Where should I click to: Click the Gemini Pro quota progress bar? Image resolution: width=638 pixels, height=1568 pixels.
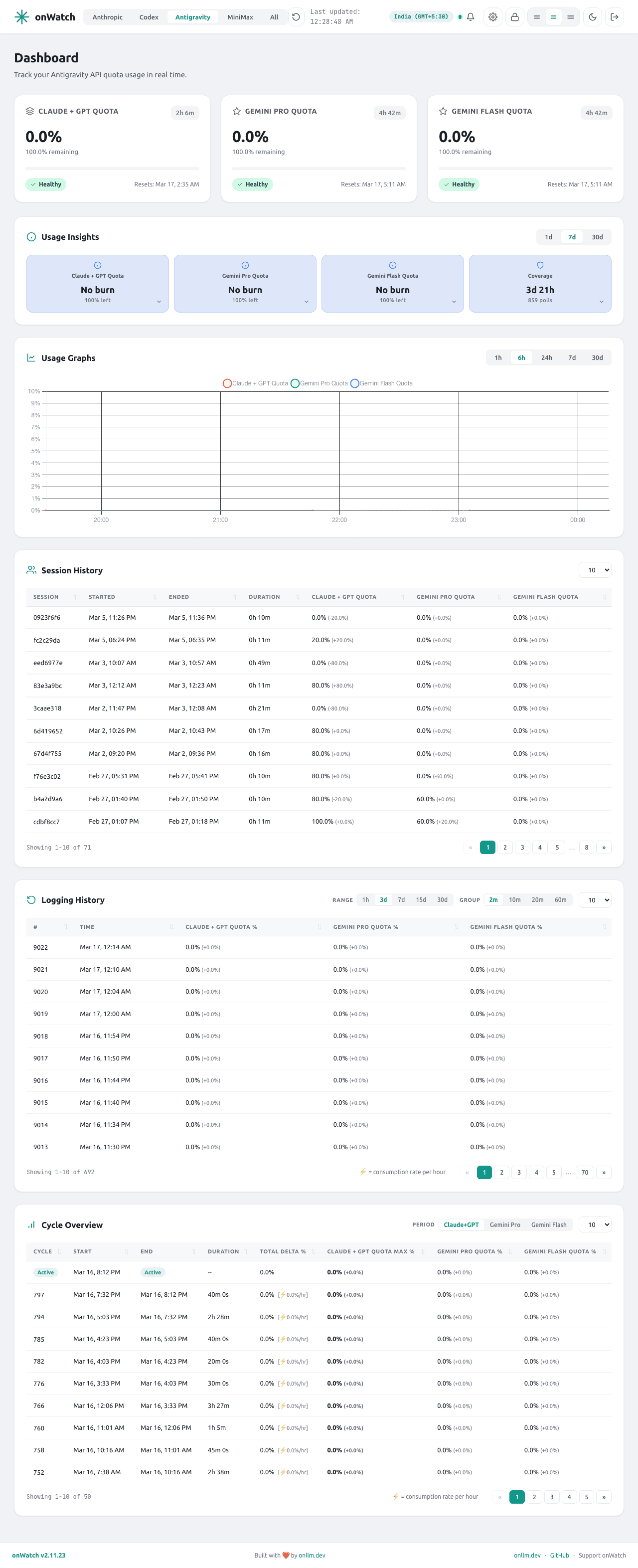point(319,168)
